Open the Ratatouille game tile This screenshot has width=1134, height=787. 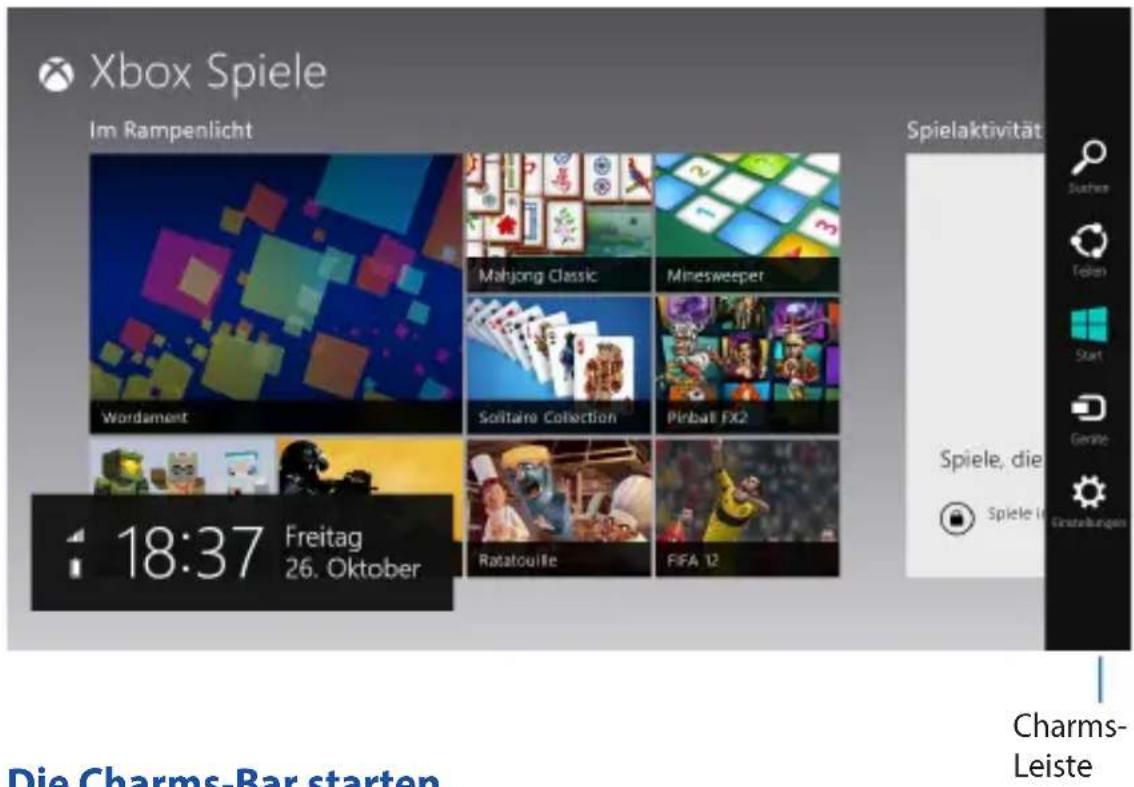point(558,508)
